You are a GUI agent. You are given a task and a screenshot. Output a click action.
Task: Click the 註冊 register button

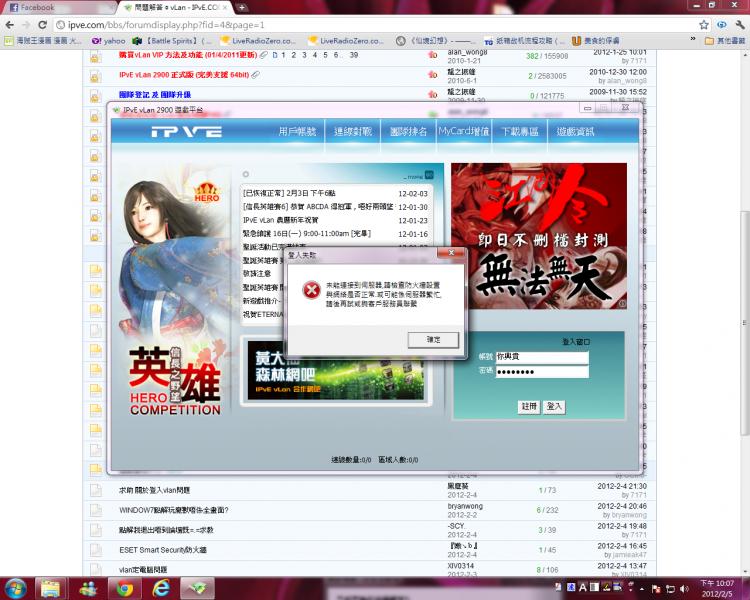click(529, 406)
